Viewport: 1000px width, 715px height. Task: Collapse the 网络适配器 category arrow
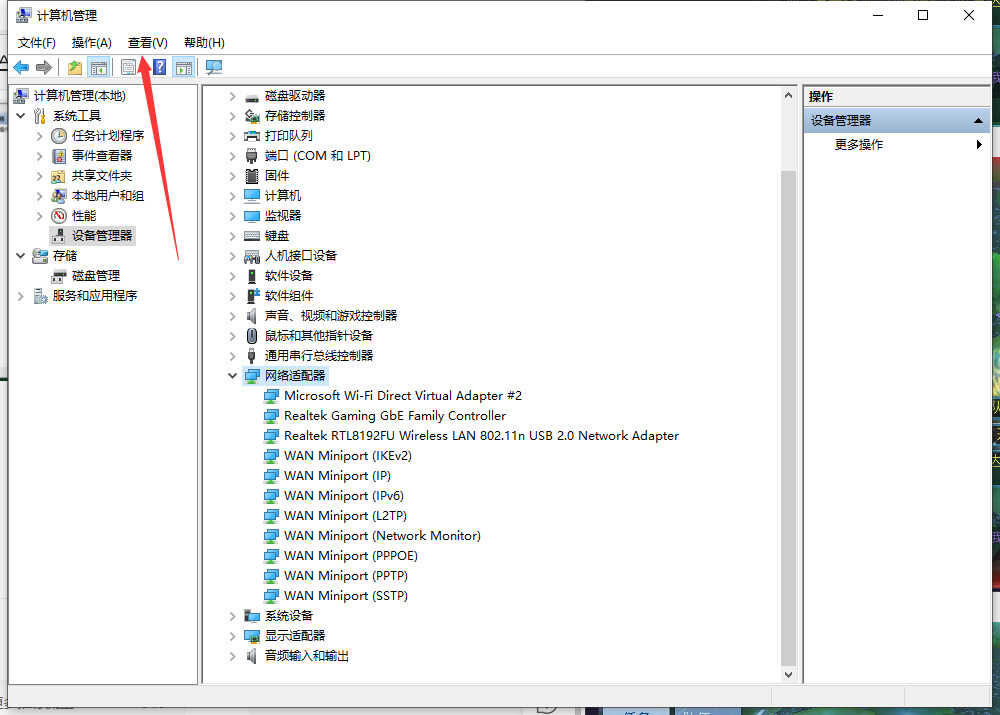coord(233,375)
